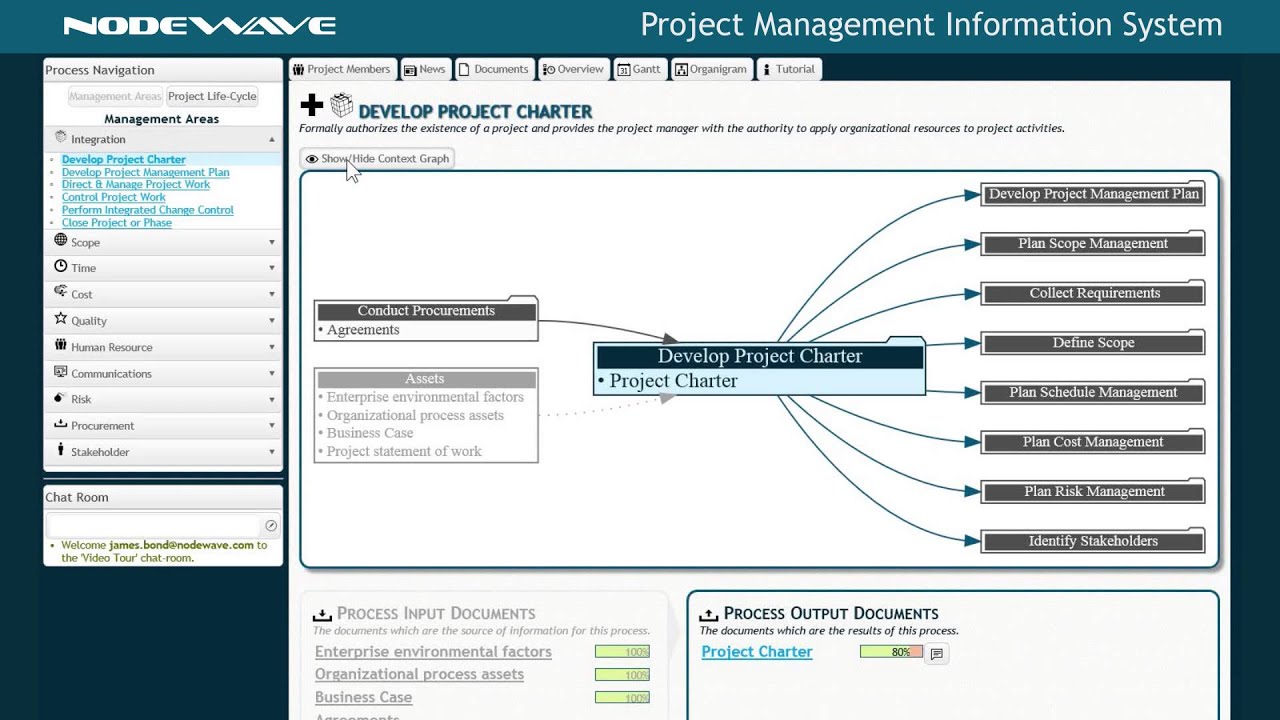Click the plus icon beside Develop Project Charter title
Viewport: 1280px width, 720px height.
(311, 105)
